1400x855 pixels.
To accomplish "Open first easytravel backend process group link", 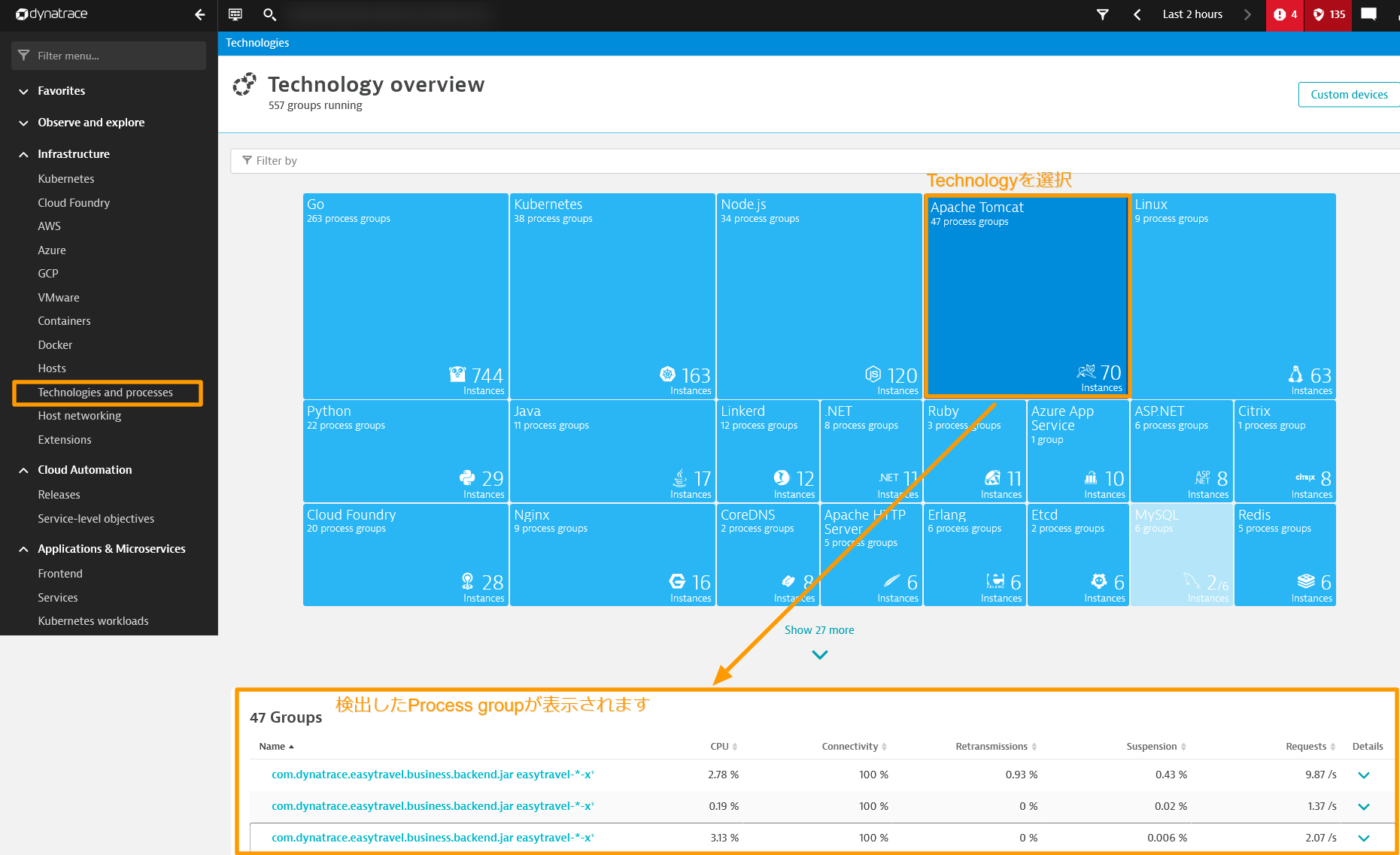I will click(x=433, y=775).
